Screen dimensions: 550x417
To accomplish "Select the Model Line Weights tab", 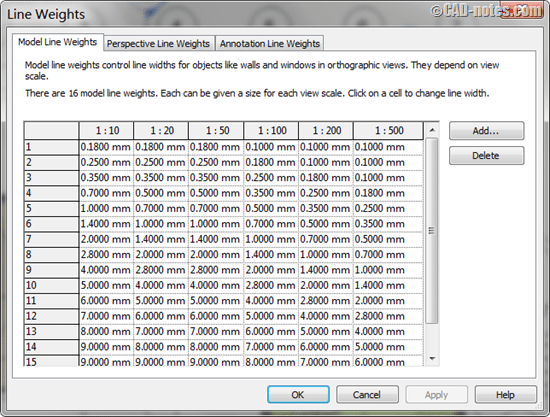I will (x=58, y=42).
